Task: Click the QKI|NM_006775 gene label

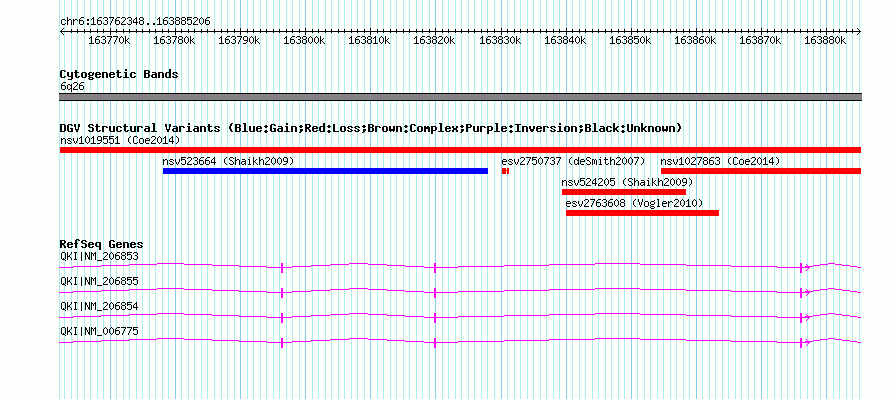Action: tap(99, 331)
